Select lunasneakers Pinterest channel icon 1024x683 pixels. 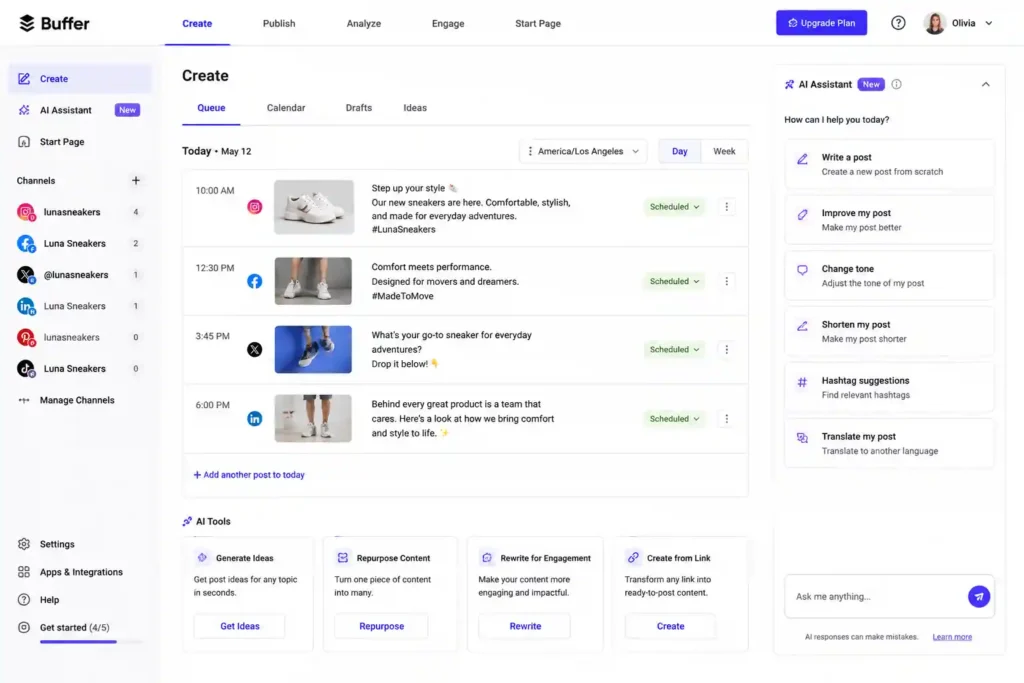click(x=25, y=337)
